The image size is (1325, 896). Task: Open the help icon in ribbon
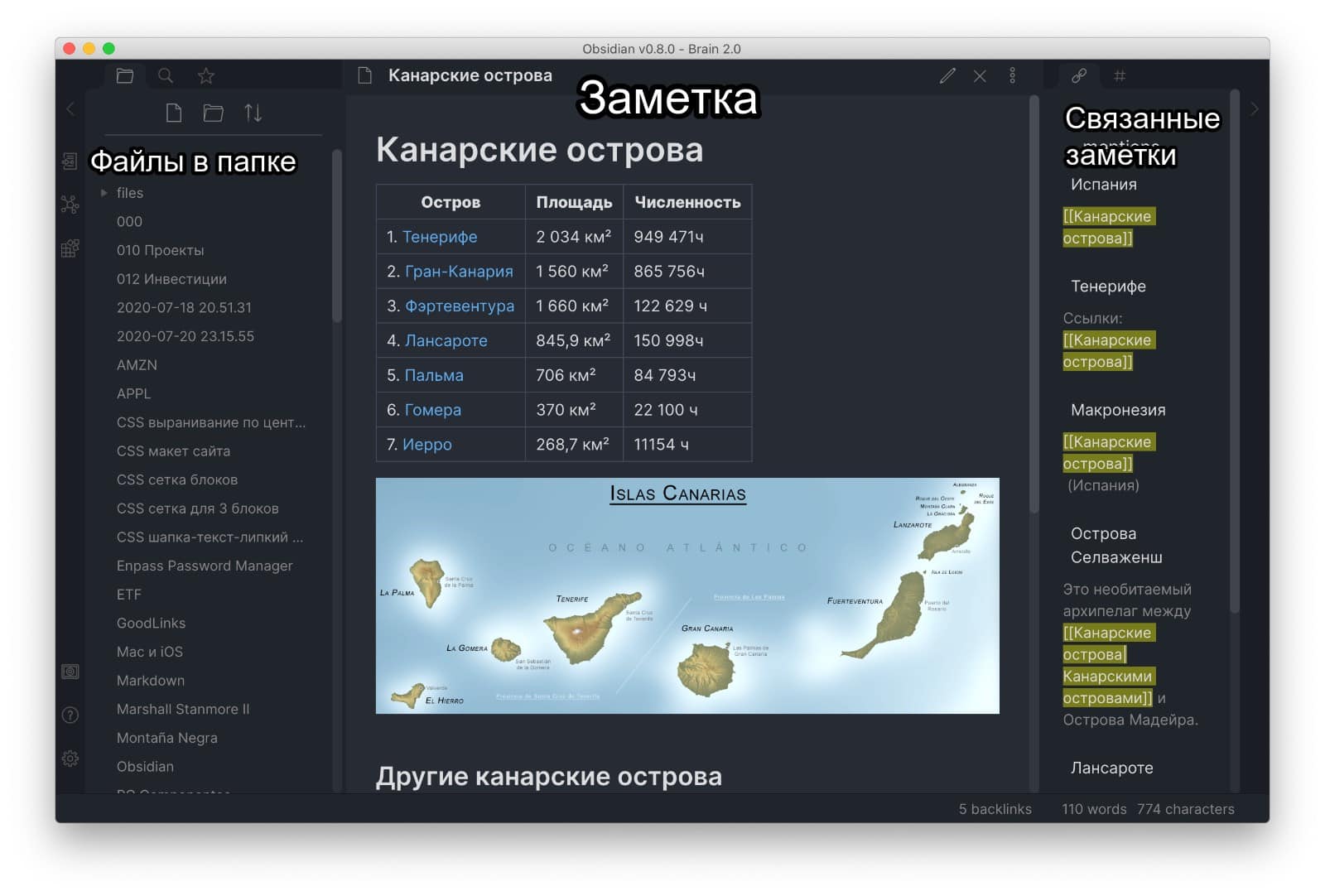click(x=70, y=715)
